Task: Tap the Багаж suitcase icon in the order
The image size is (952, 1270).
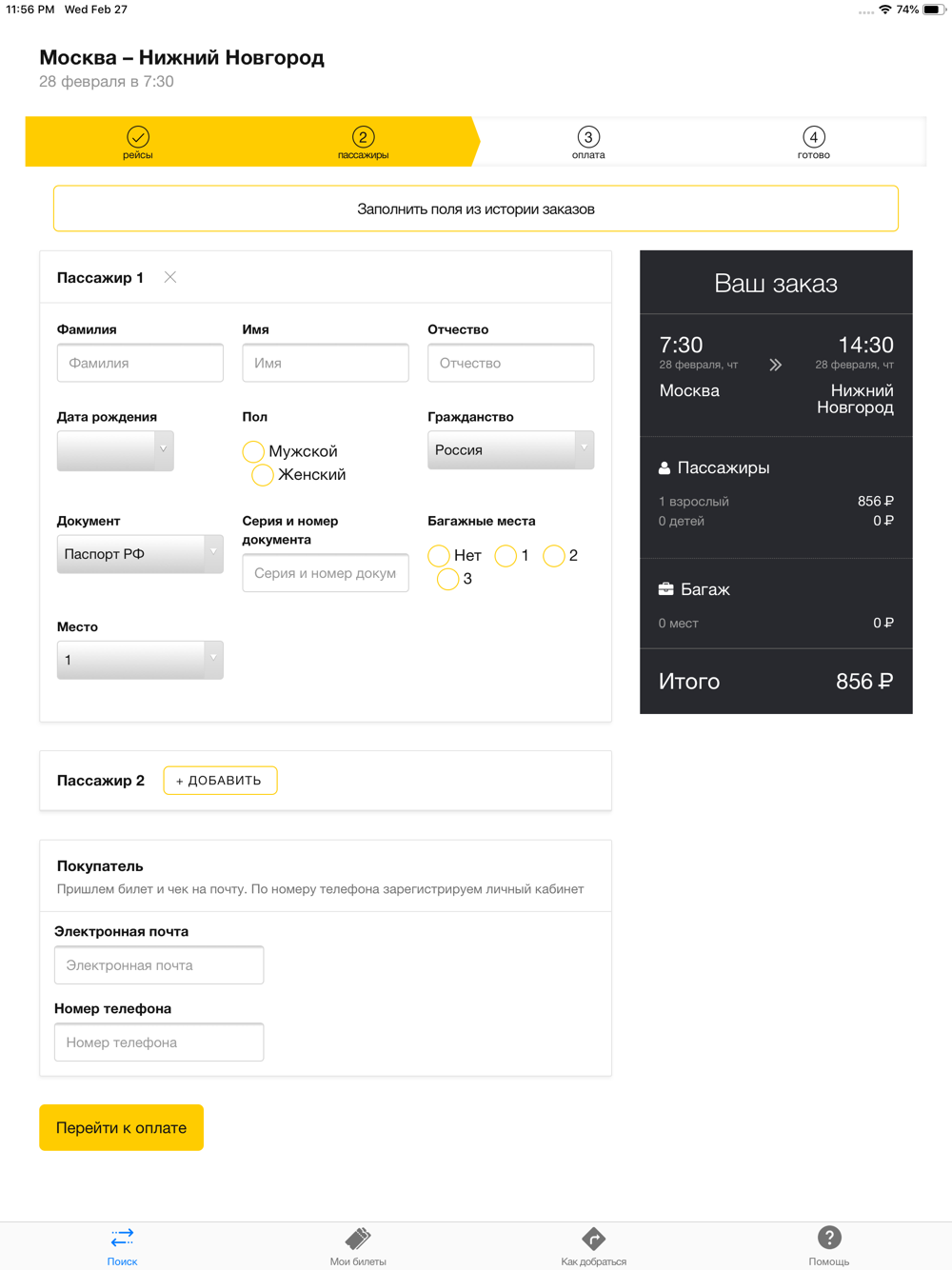Action: [666, 589]
